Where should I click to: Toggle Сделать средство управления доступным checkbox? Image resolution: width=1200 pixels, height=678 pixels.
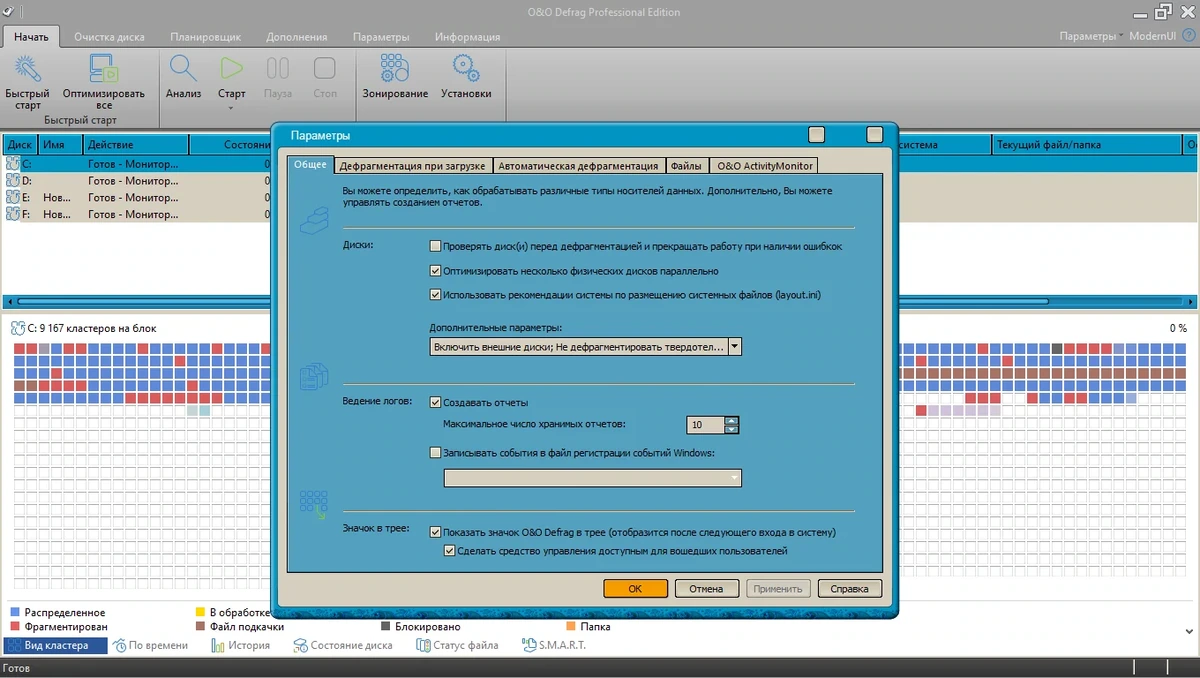coord(449,551)
